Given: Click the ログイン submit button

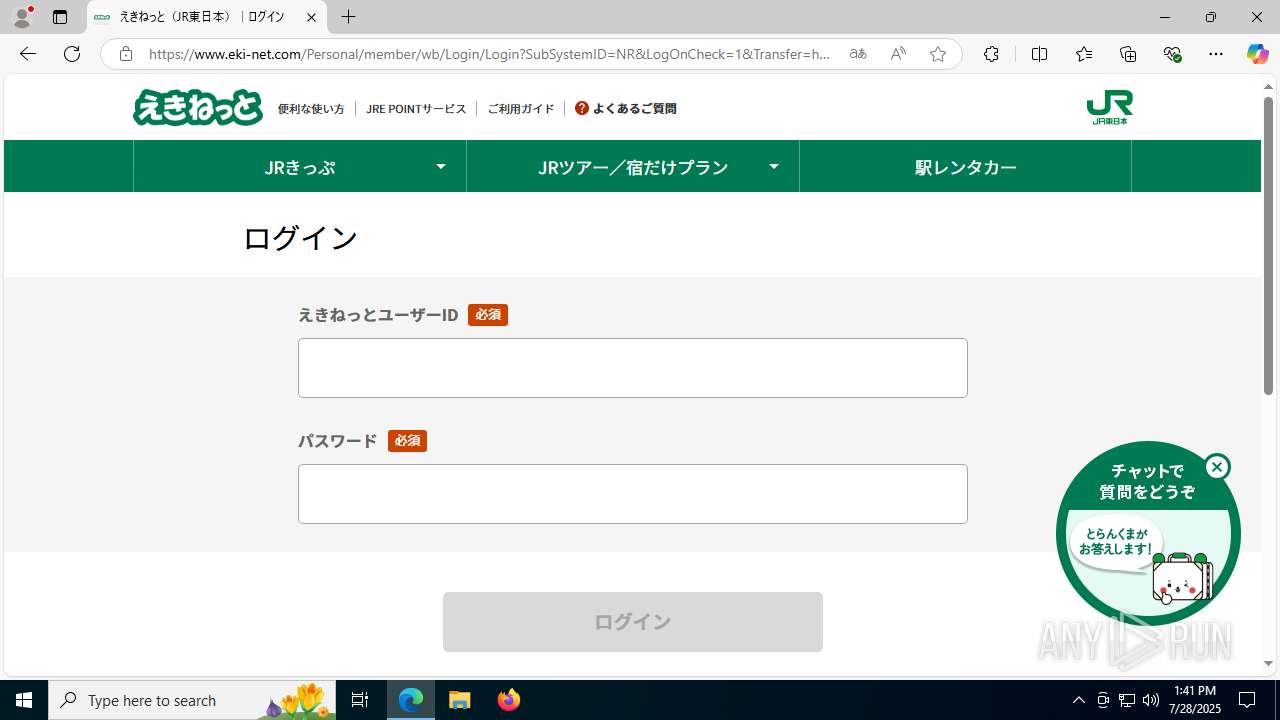Looking at the screenshot, I should (633, 622).
